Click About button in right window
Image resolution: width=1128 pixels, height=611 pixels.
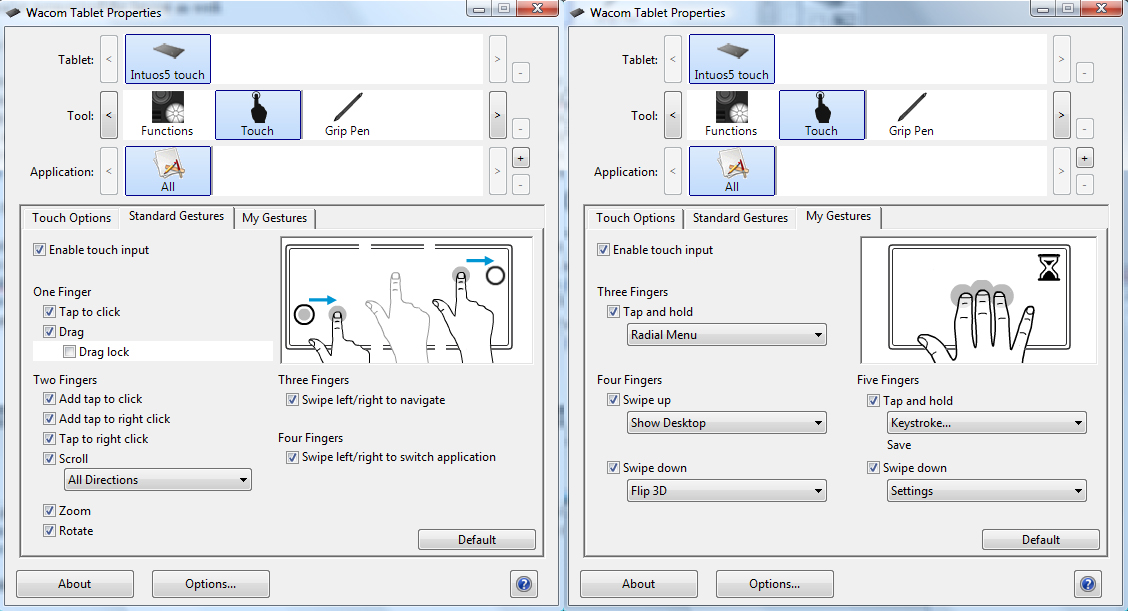pos(639,584)
